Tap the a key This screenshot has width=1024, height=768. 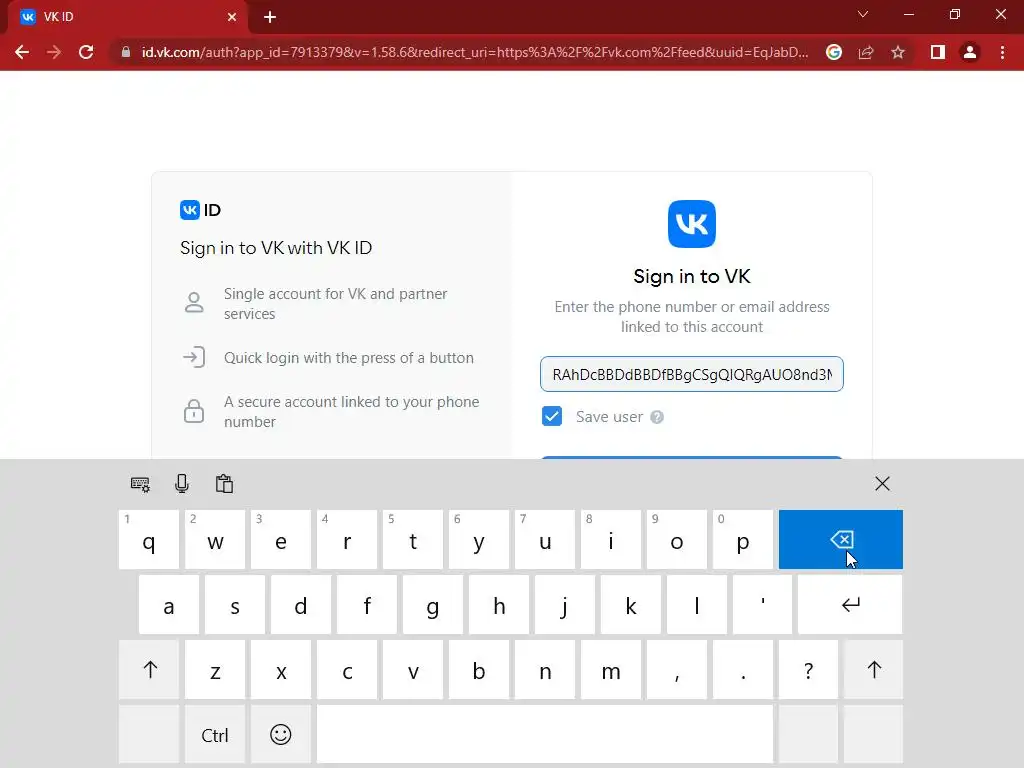[x=168, y=605]
